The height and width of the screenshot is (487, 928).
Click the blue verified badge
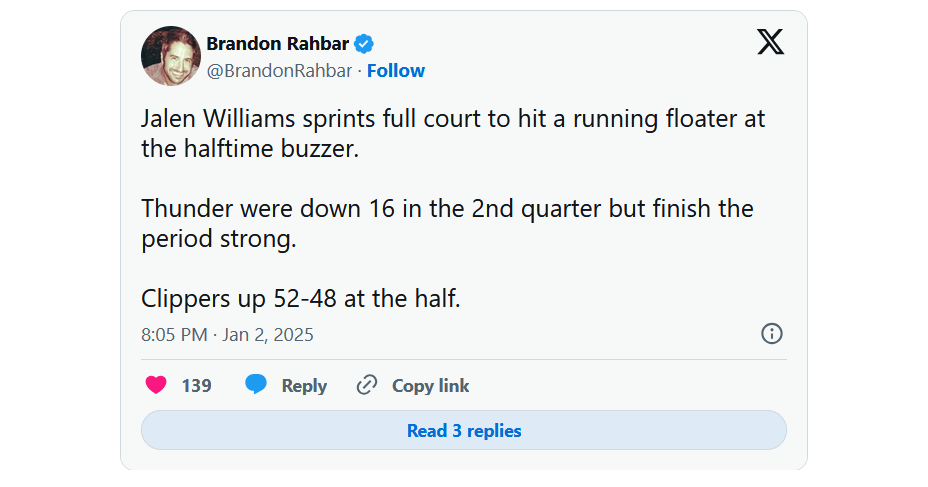[x=365, y=43]
